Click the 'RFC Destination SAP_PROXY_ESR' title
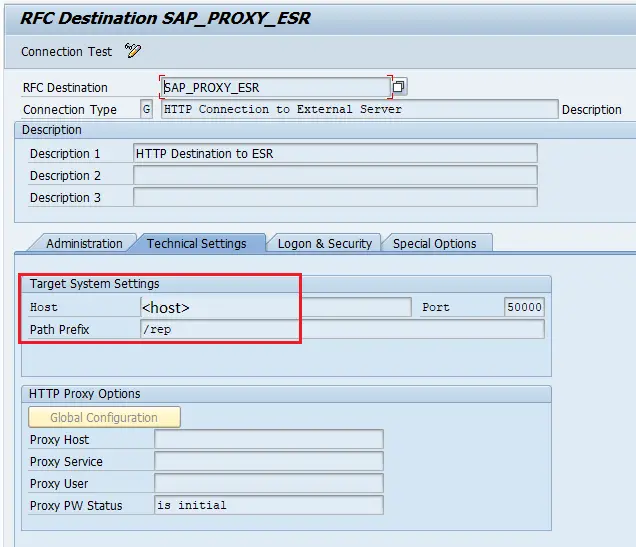The height and width of the screenshot is (547, 636). coord(165,18)
